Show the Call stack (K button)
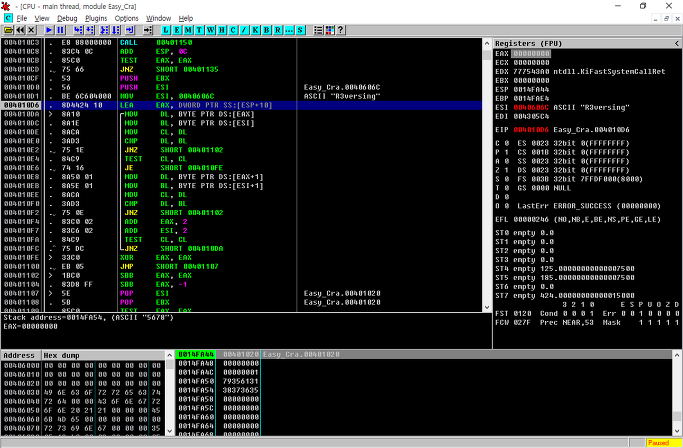683x448 pixels. (255, 30)
